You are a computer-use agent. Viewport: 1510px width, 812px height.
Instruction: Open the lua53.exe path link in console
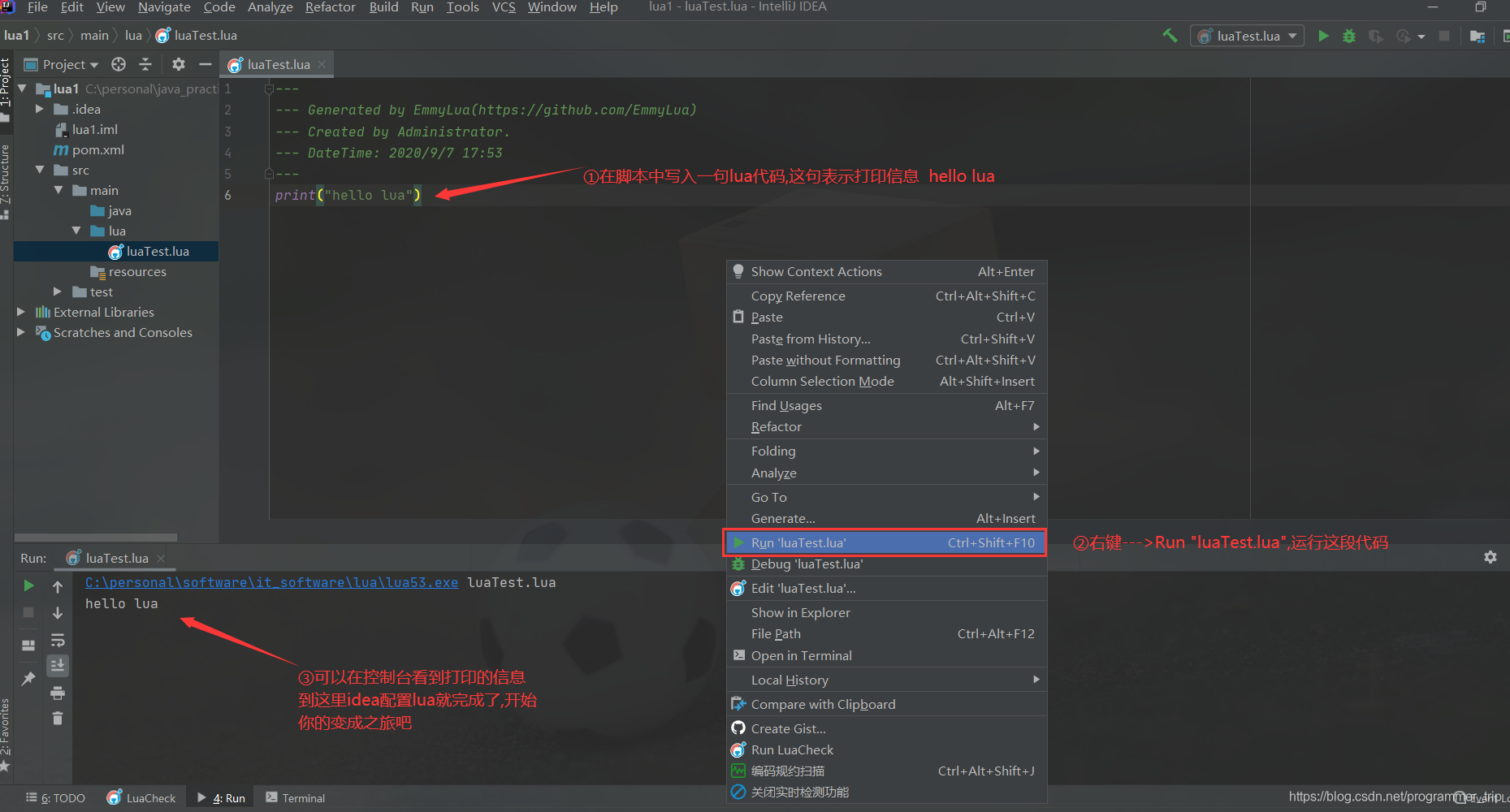coord(271,583)
